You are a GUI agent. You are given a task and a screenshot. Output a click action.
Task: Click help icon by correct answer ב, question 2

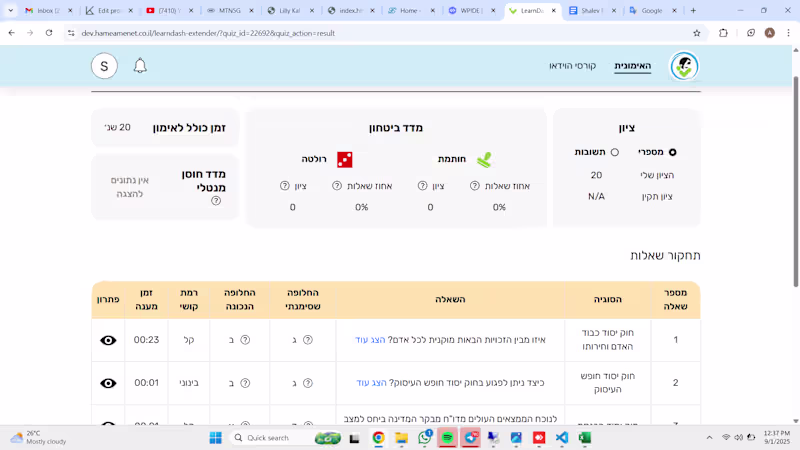245,383
